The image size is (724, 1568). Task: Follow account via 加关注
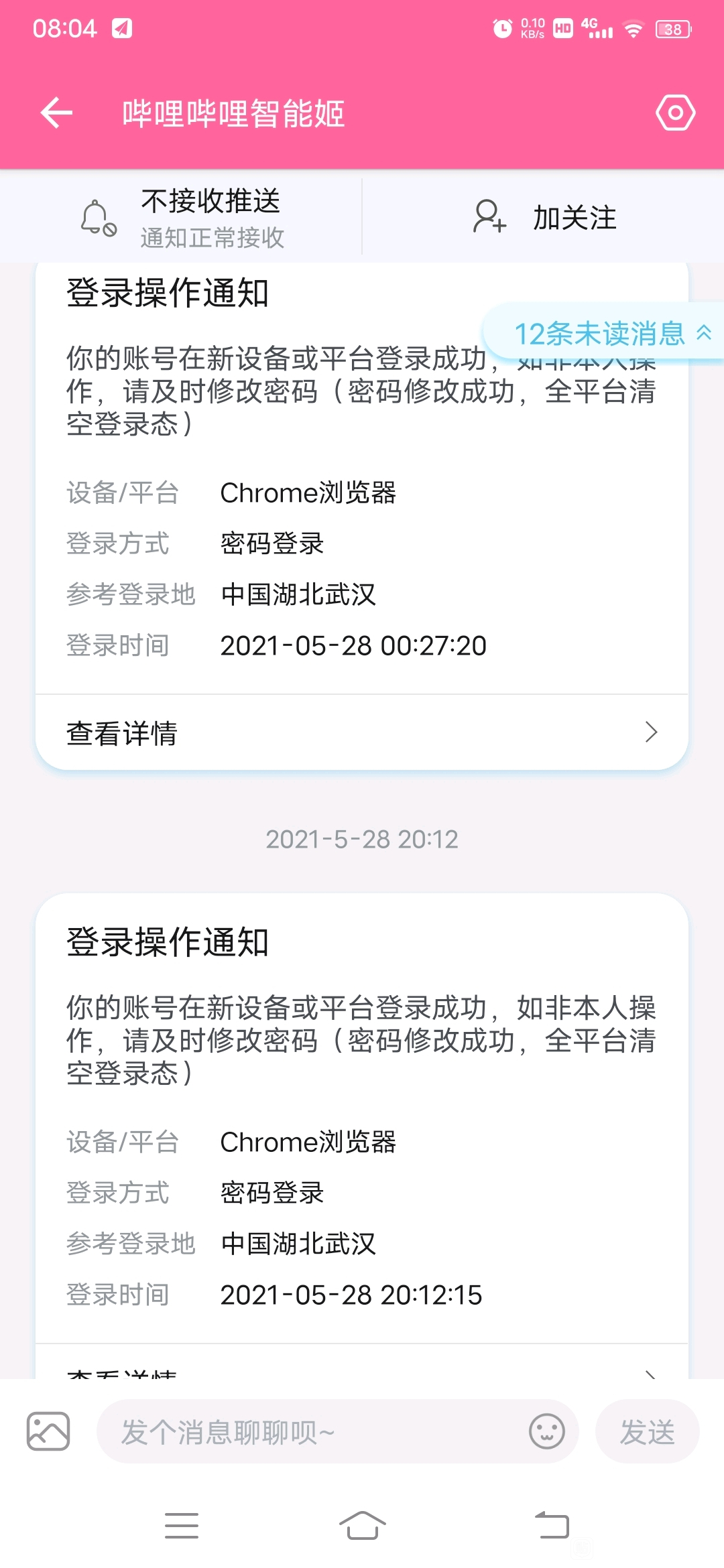[x=543, y=217]
